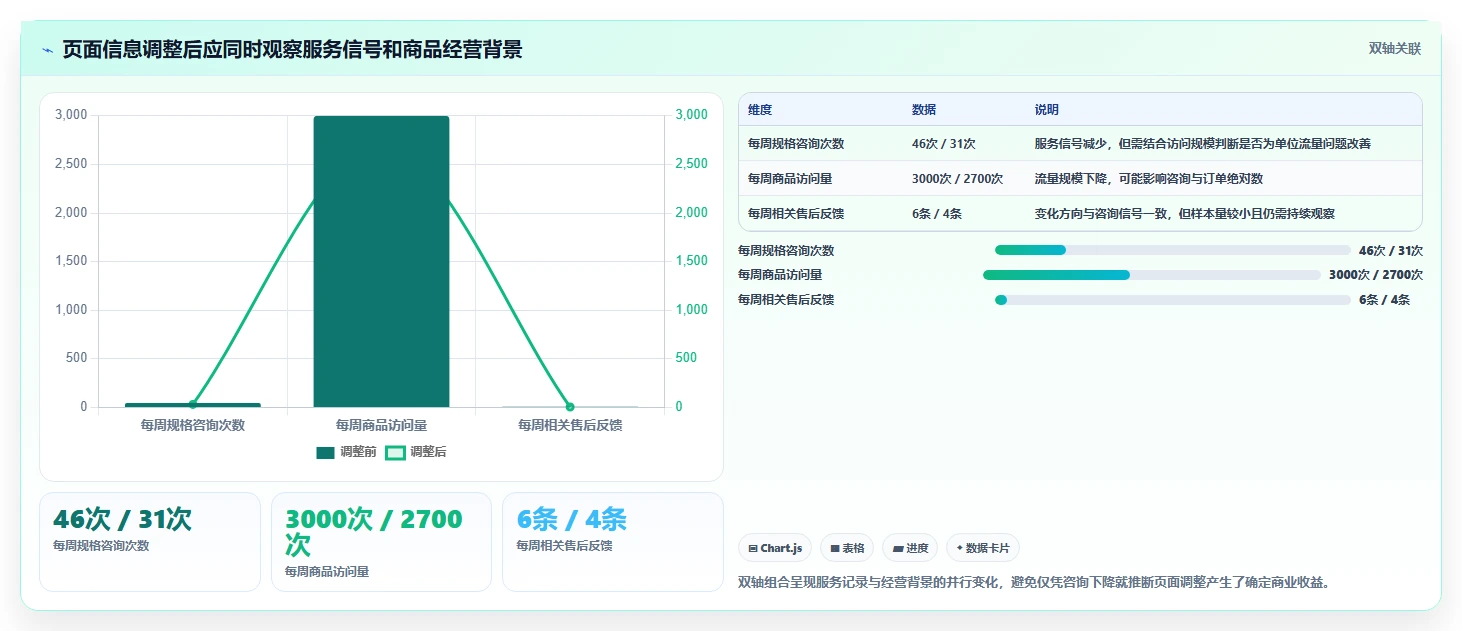Image resolution: width=1462 pixels, height=631 pixels.
Task: Click 每周商品访问量 label in the progress list
Action: (x=780, y=275)
